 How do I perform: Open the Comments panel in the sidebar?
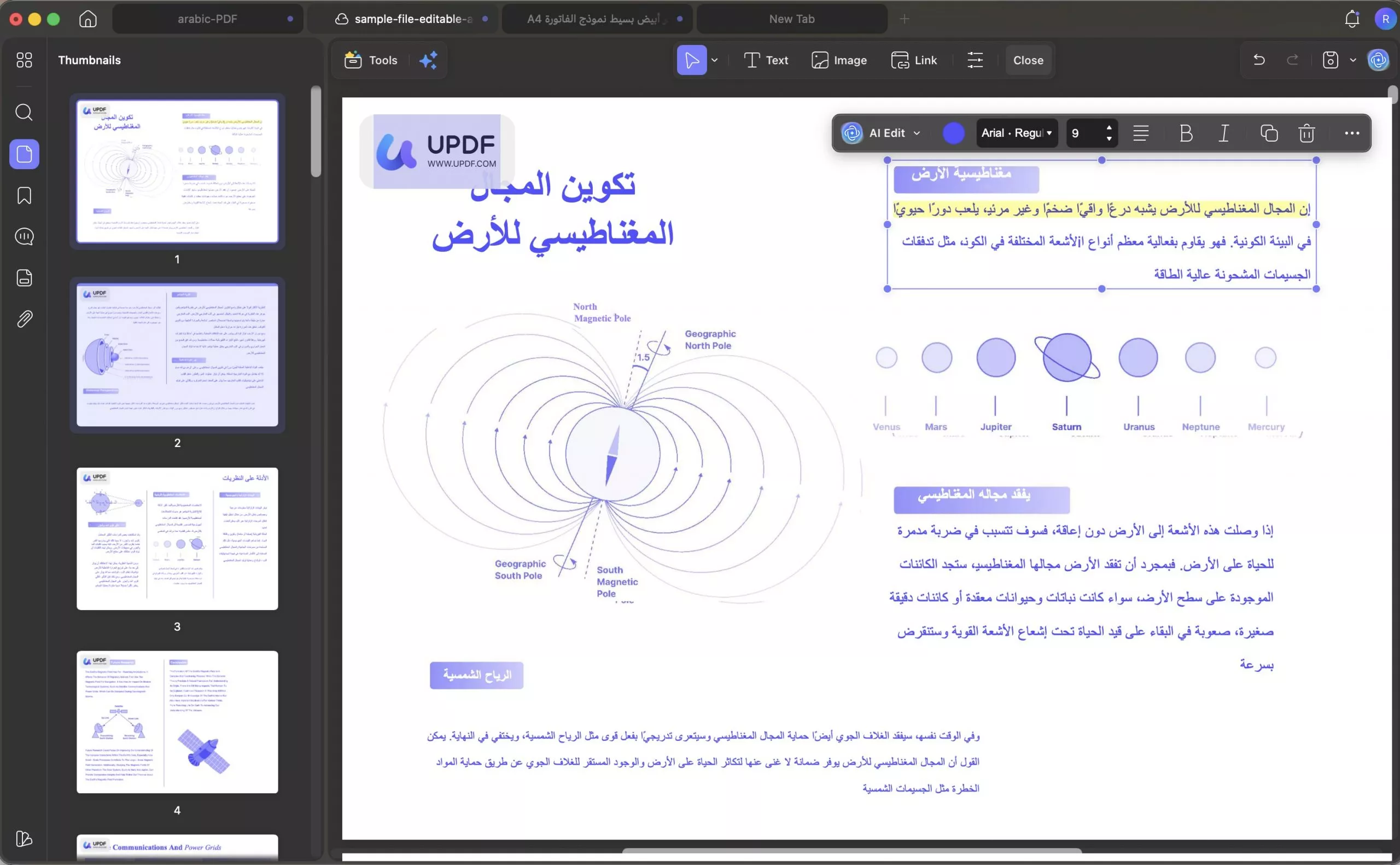[x=24, y=236]
